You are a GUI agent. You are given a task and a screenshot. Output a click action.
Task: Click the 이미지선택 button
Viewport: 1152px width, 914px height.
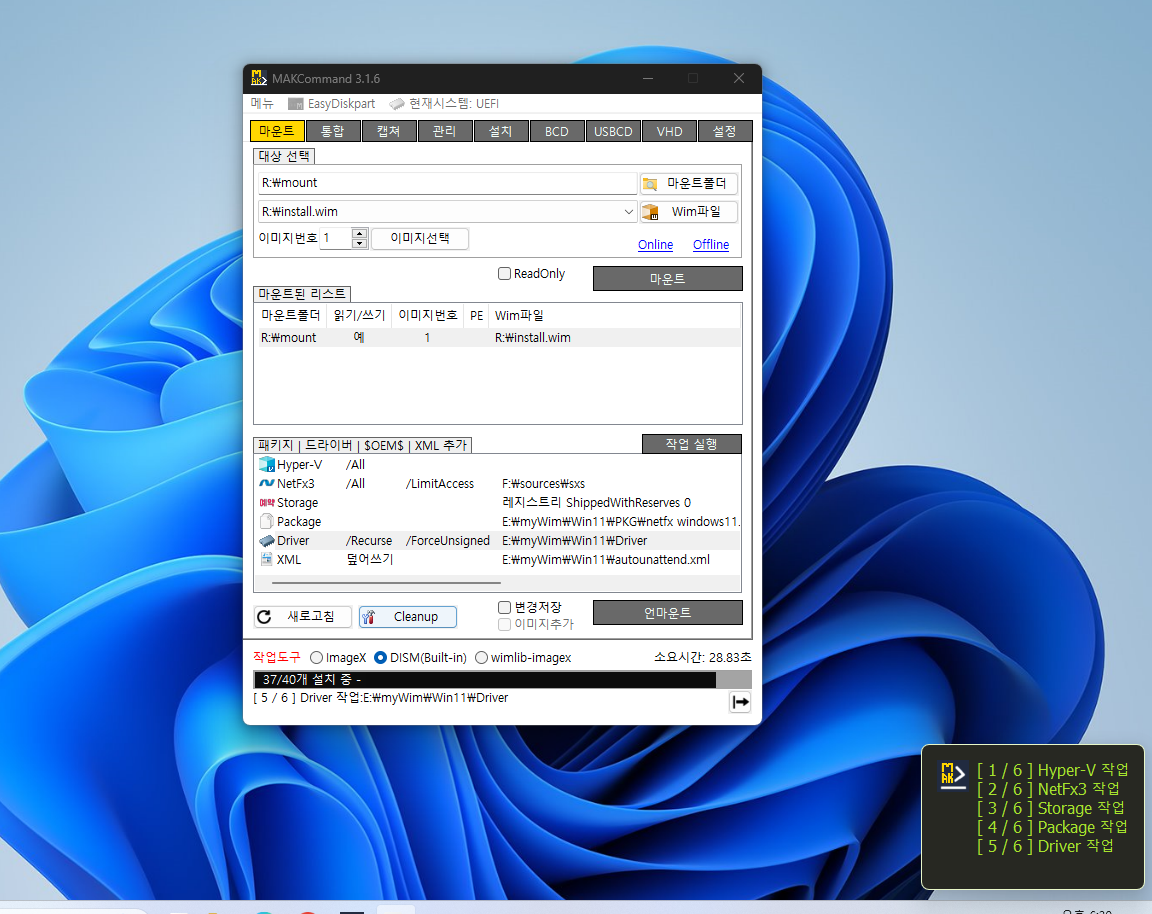click(x=420, y=238)
